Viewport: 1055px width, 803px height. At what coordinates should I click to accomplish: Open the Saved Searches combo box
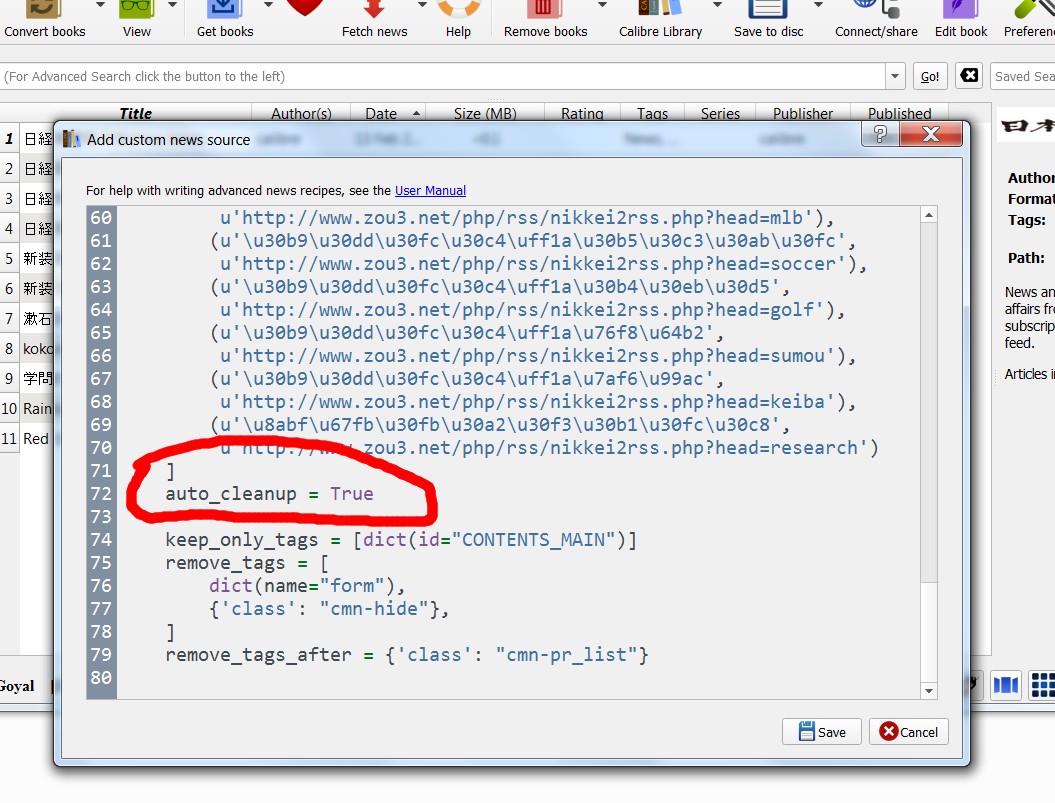click(1023, 76)
